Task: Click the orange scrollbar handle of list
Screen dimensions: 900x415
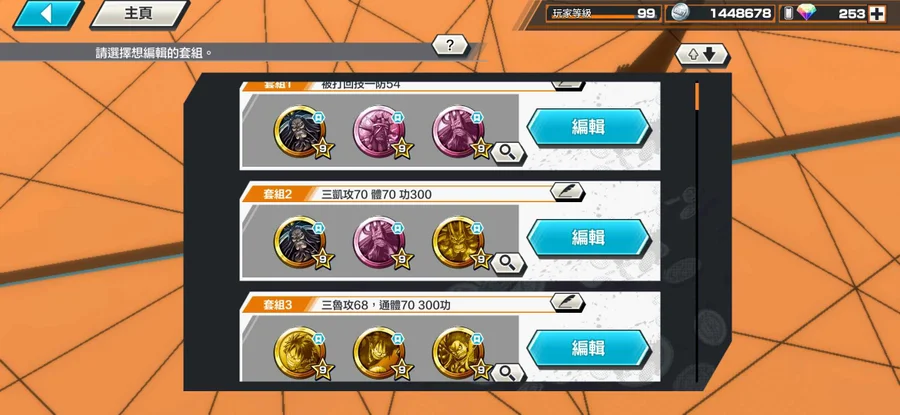Action: 697,96
